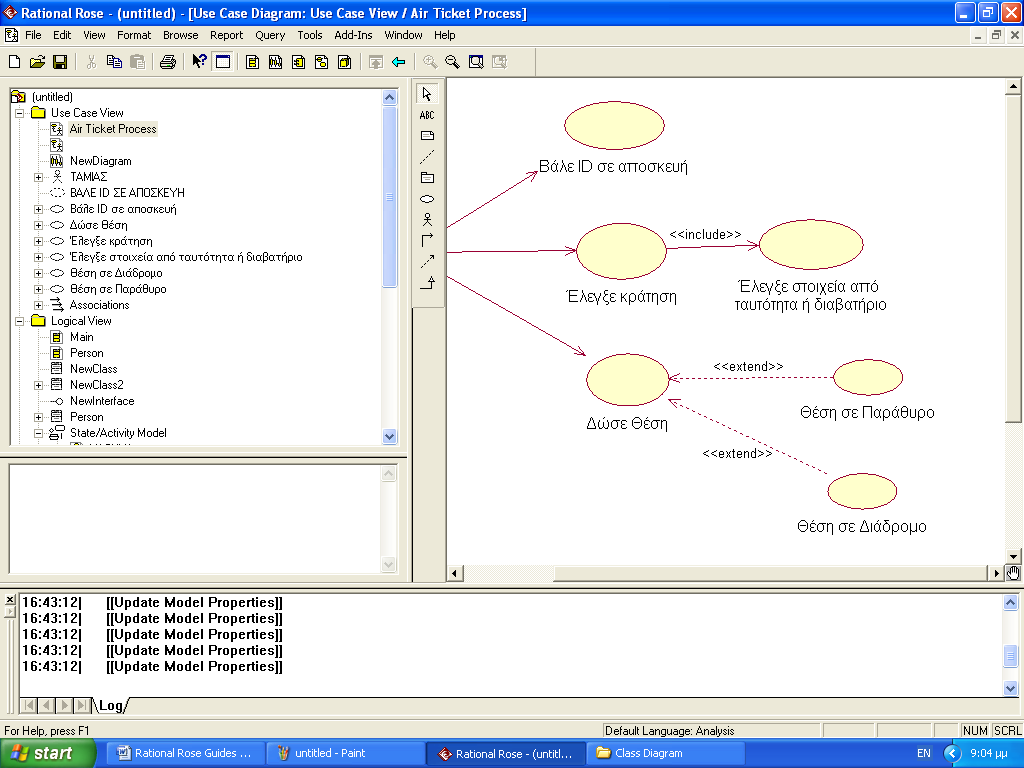1024x768 pixels.
Task: Click the <<include>> relationship label
Action: [x=705, y=234]
